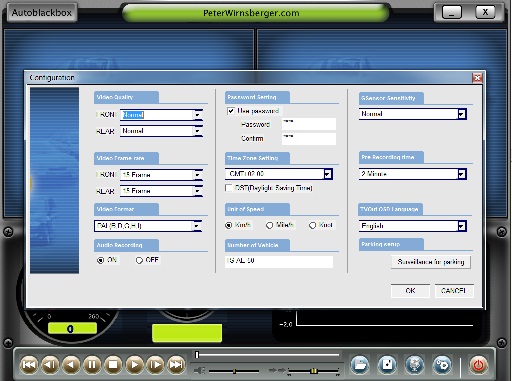The width and height of the screenshot is (512, 381).
Task: Open GSensor Sensitivity dropdown
Action: coord(461,114)
